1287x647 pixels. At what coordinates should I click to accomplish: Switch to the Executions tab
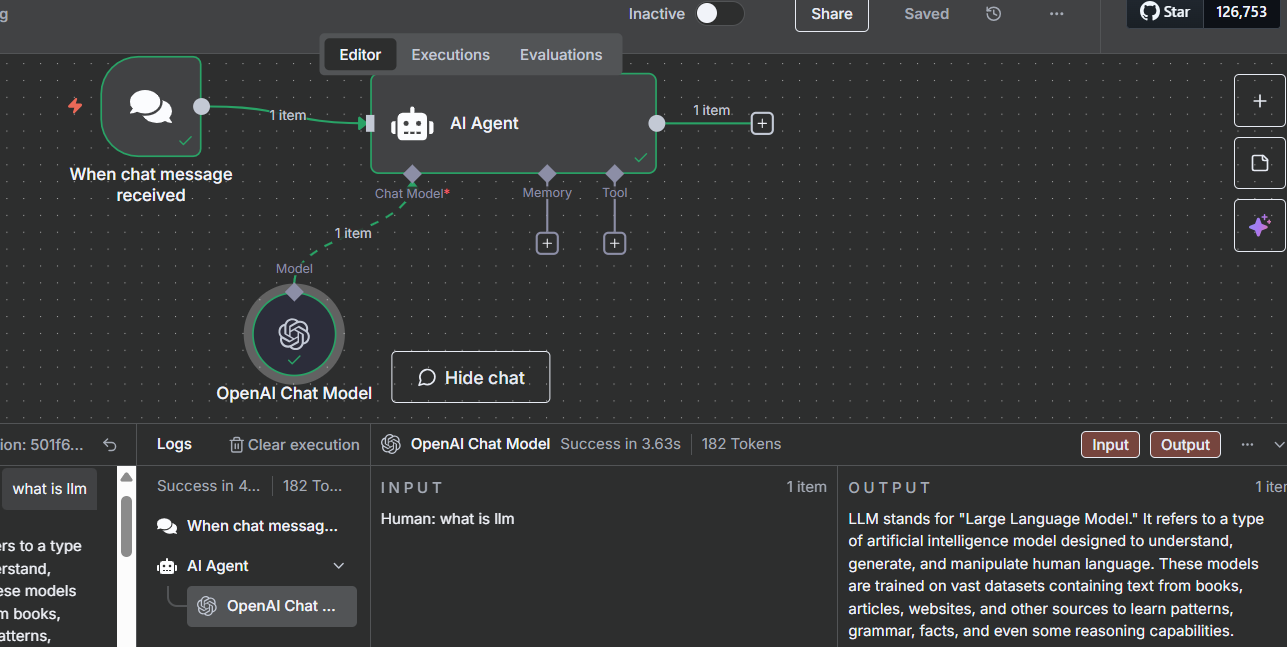coord(451,55)
